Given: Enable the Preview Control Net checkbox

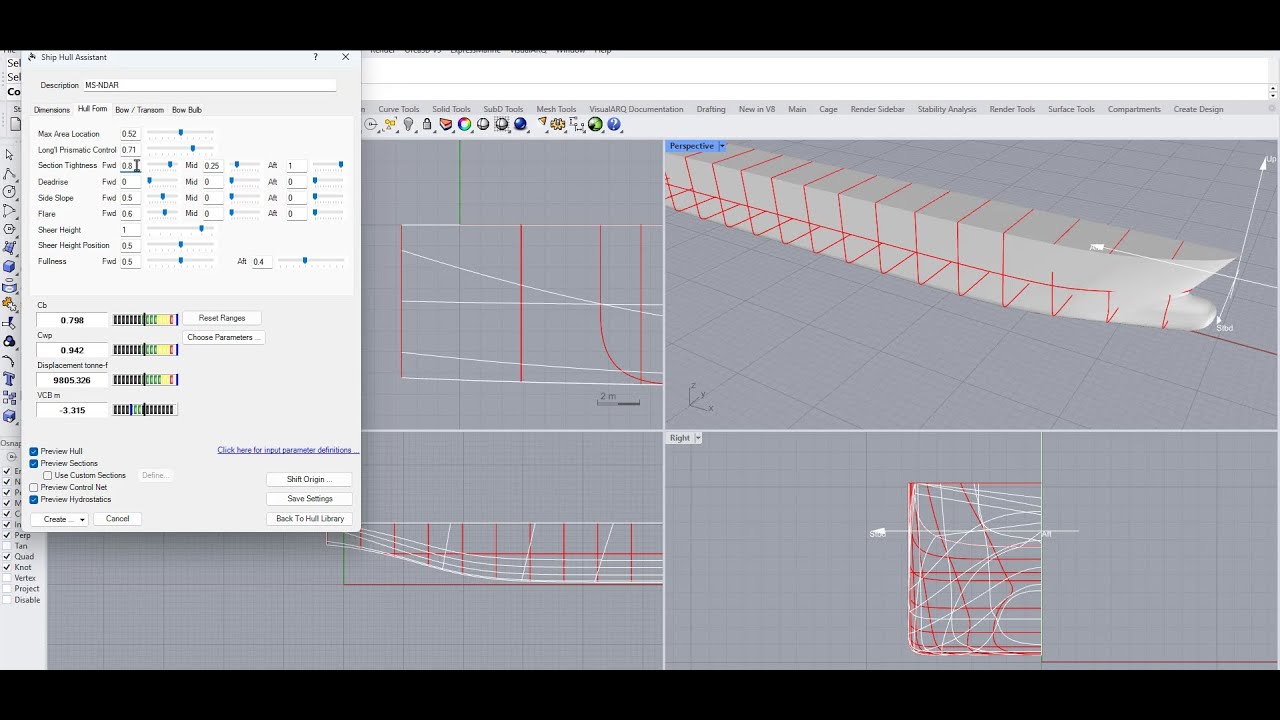Looking at the screenshot, I should pyautogui.click(x=34, y=488).
